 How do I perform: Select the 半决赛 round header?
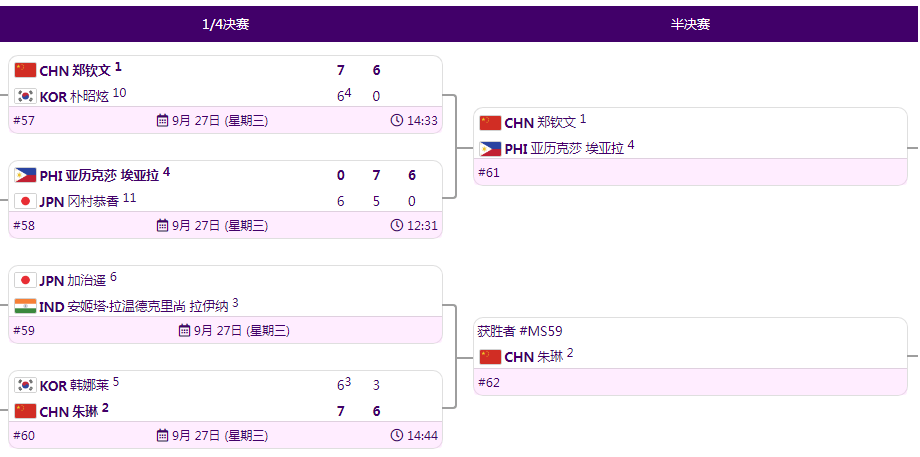[691, 25]
